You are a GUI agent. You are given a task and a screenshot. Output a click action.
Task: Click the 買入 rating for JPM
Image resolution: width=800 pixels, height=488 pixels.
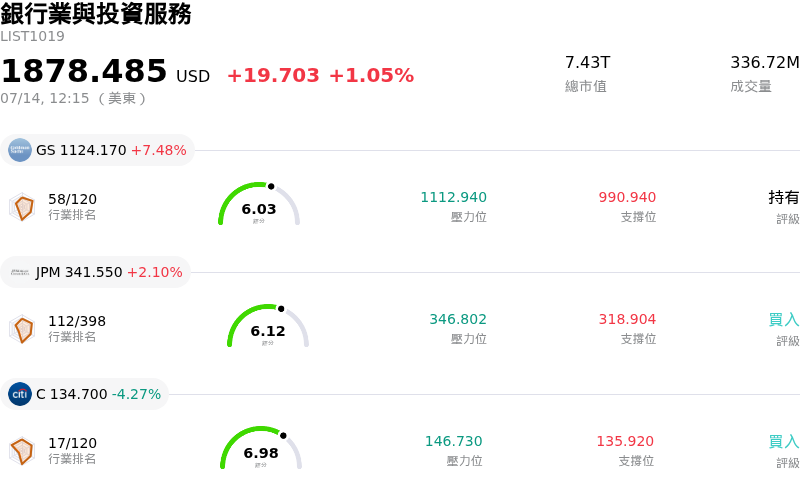click(784, 320)
